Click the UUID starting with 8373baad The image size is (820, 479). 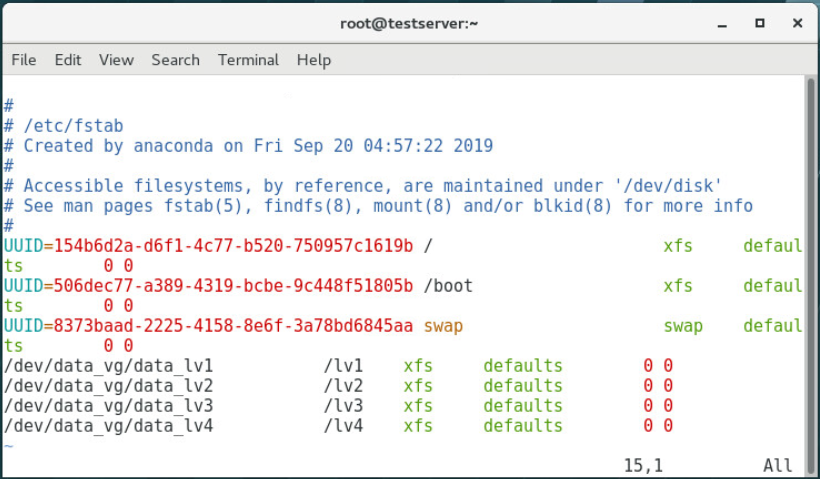[x=233, y=326]
